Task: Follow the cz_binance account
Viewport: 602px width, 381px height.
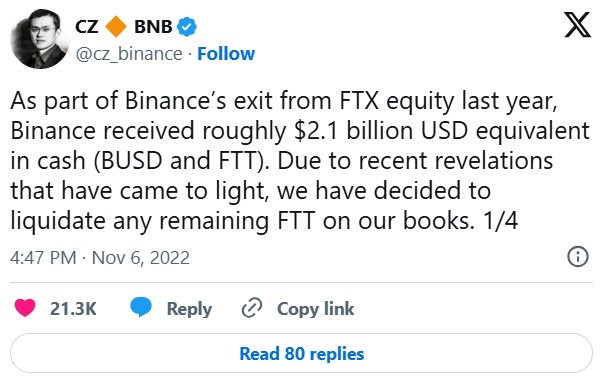Action: coord(226,54)
